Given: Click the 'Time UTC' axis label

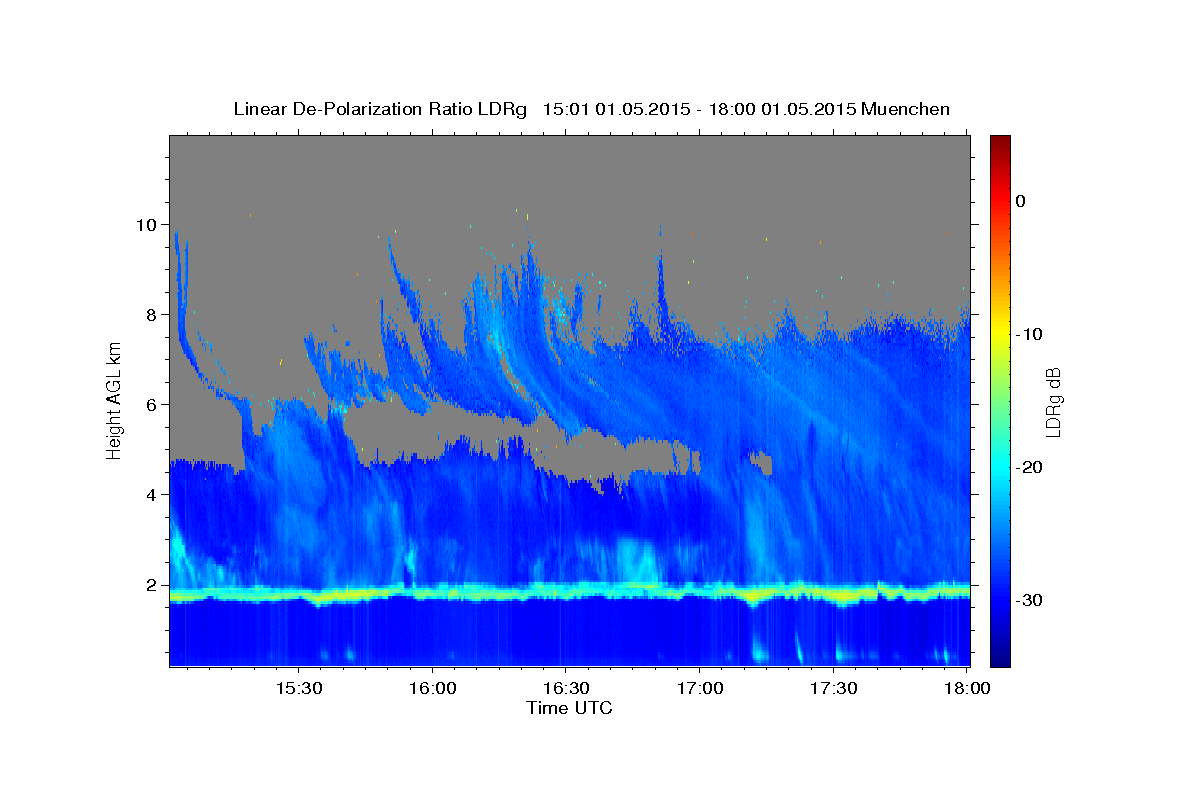Looking at the screenshot, I should click(569, 708).
